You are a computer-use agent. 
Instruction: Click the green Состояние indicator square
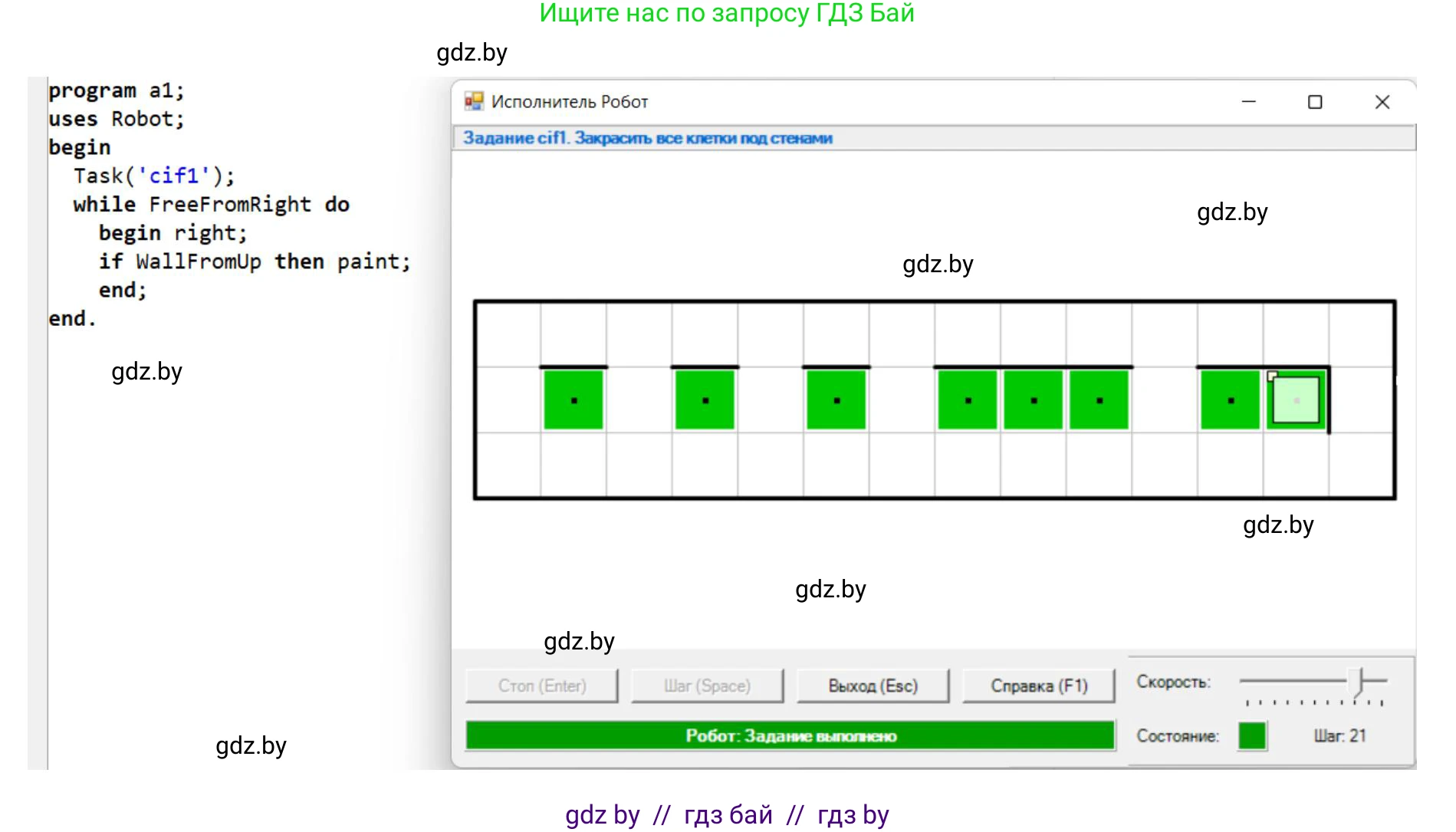tap(1251, 736)
